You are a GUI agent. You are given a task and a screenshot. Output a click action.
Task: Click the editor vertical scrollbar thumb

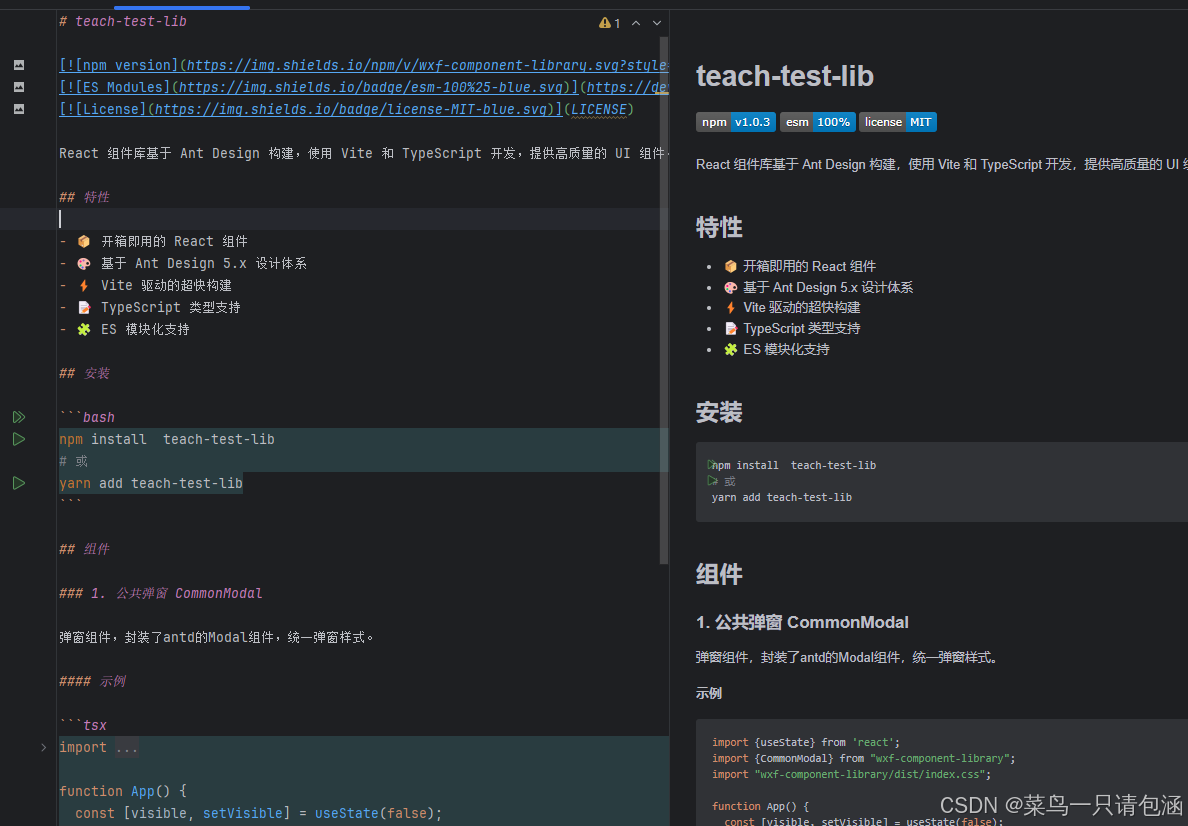click(x=664, y=299)
